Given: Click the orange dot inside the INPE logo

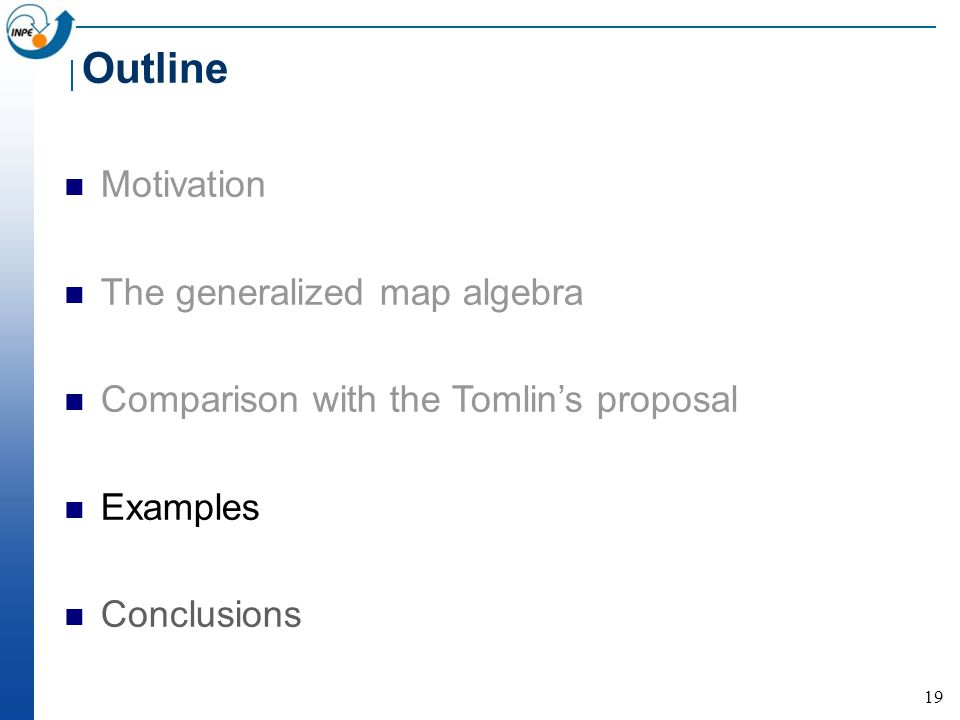Looking at the screenshot, I should click(x=39, y=41).
